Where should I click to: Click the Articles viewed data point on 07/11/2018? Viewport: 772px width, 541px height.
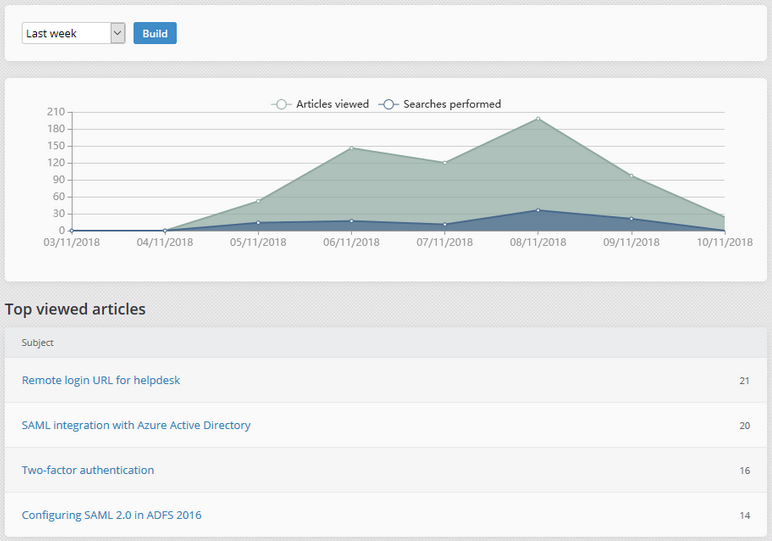pyautogui.click(x=445, y=162)
